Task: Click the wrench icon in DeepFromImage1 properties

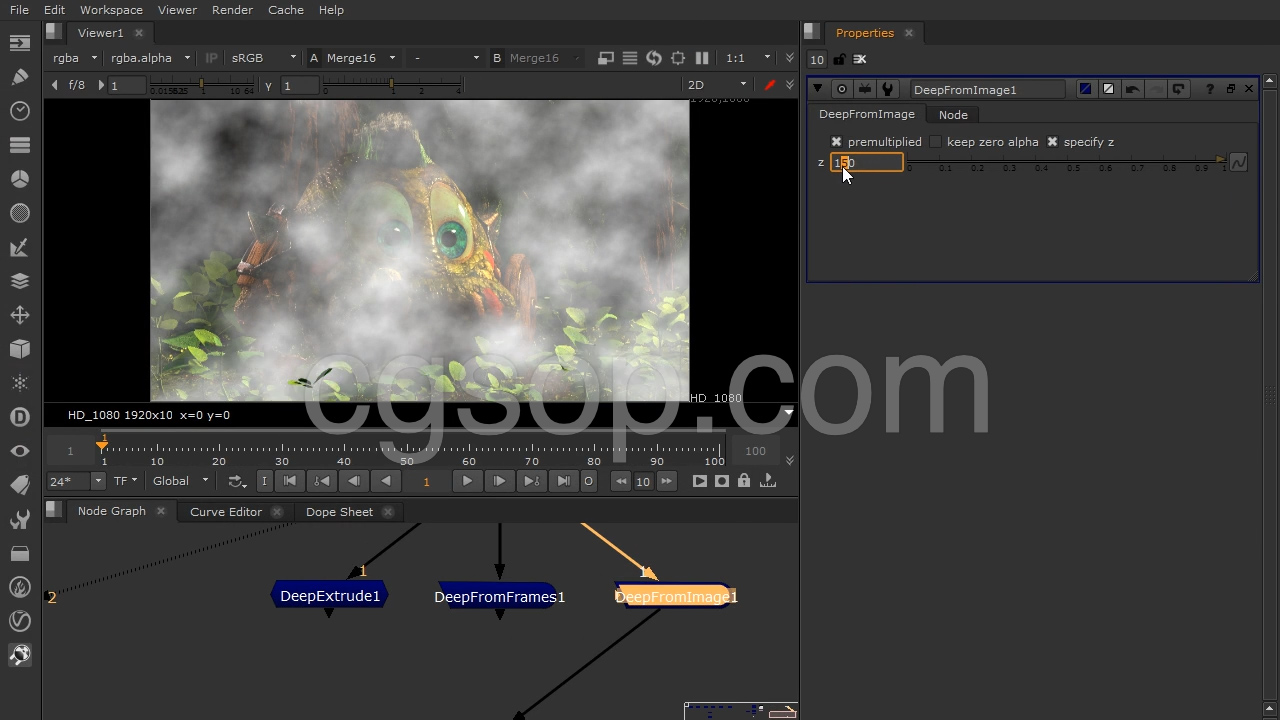Action: [x=887, y=89]
